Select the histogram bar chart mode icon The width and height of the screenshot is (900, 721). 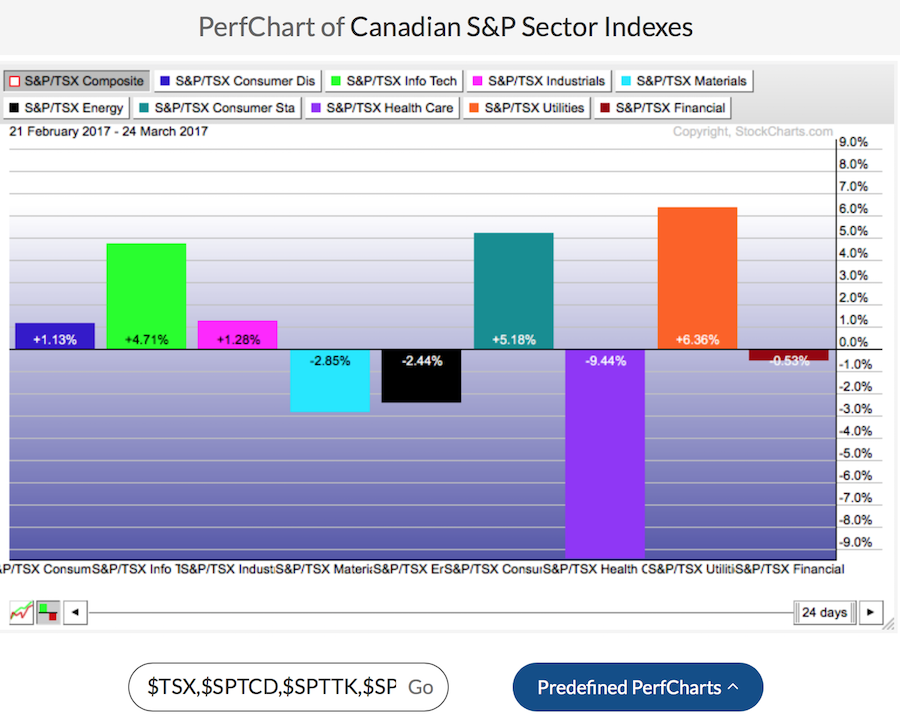47,612
